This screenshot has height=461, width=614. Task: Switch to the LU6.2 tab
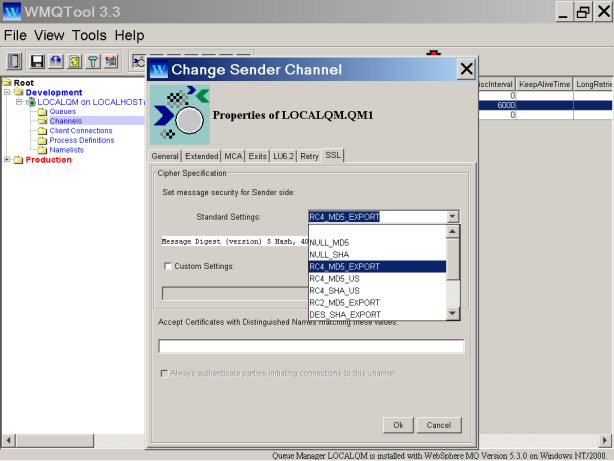[x=283, y=156]
